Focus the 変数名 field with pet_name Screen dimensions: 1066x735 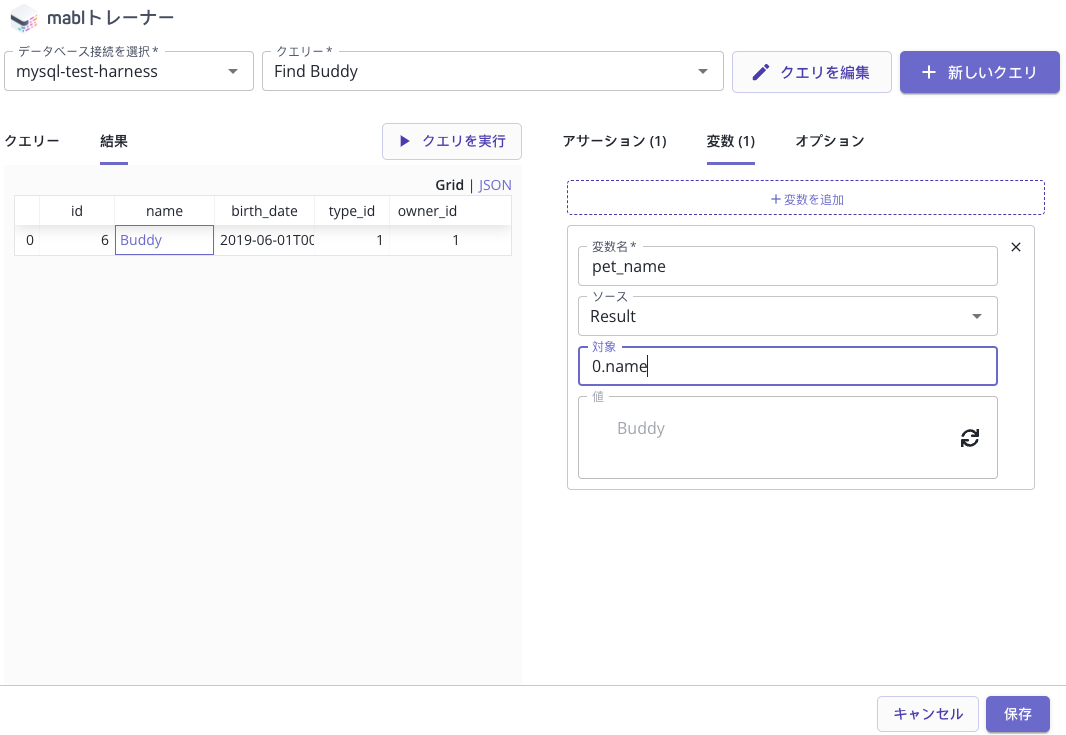(x=787, y=266)
